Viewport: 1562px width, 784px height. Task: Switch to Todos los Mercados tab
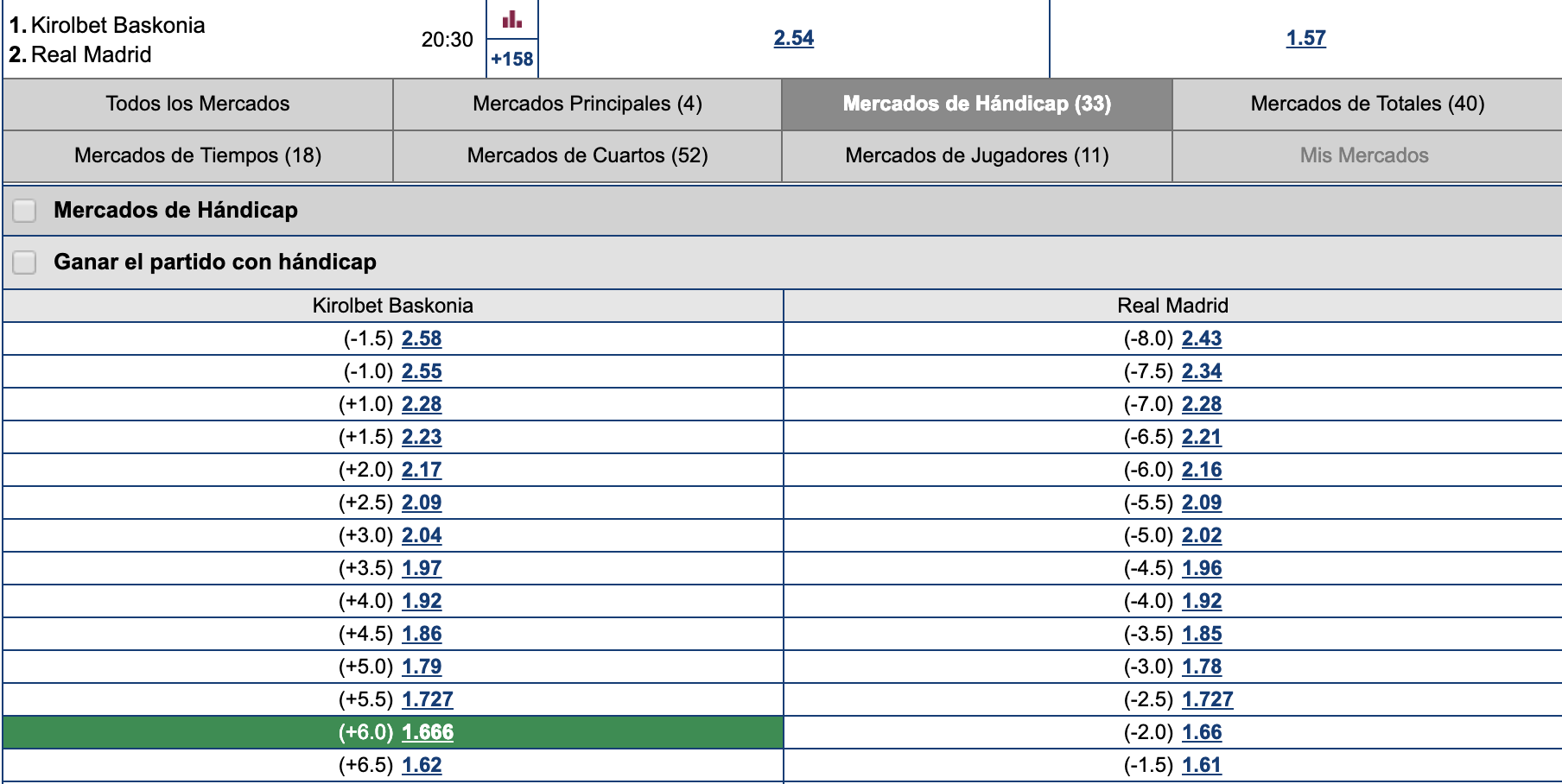198,104
